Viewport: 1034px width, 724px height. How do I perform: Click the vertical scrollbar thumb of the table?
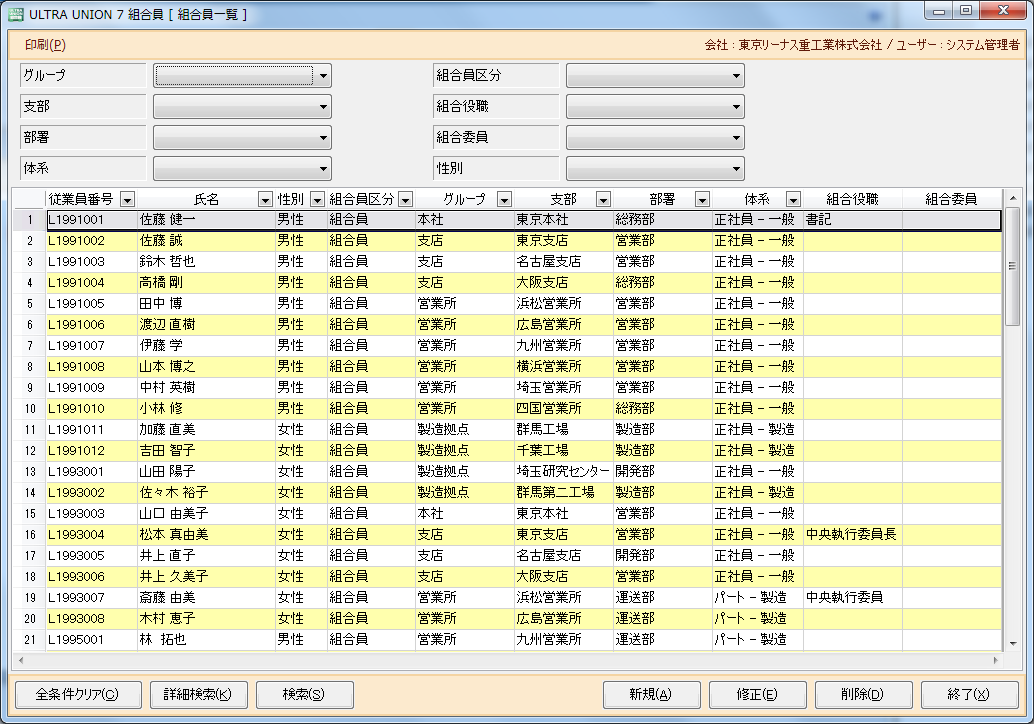tap(1012, 266)
